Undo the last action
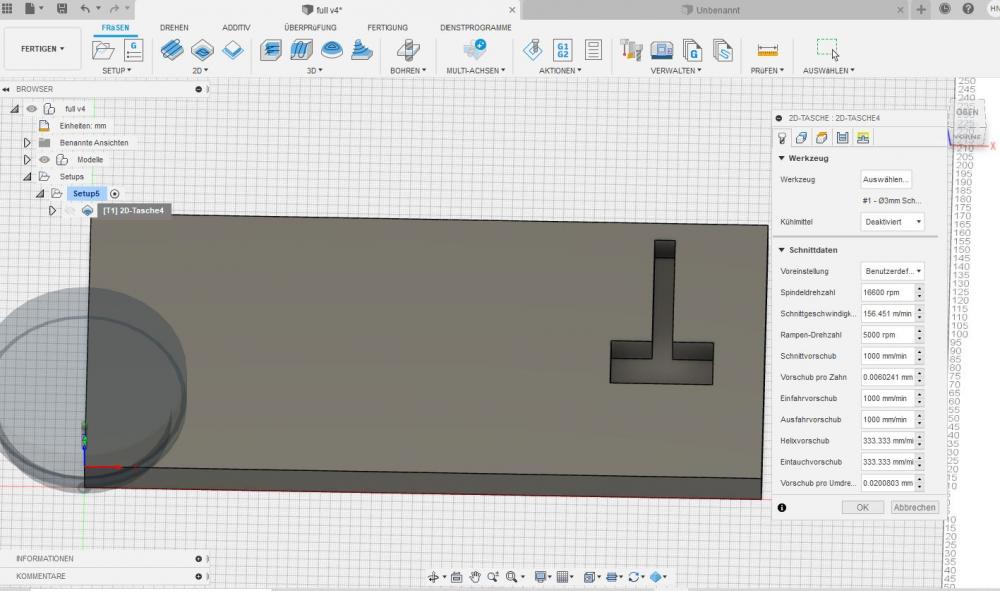The width and height of the screenshot is (1000, 591). click(x=85, y=9)
